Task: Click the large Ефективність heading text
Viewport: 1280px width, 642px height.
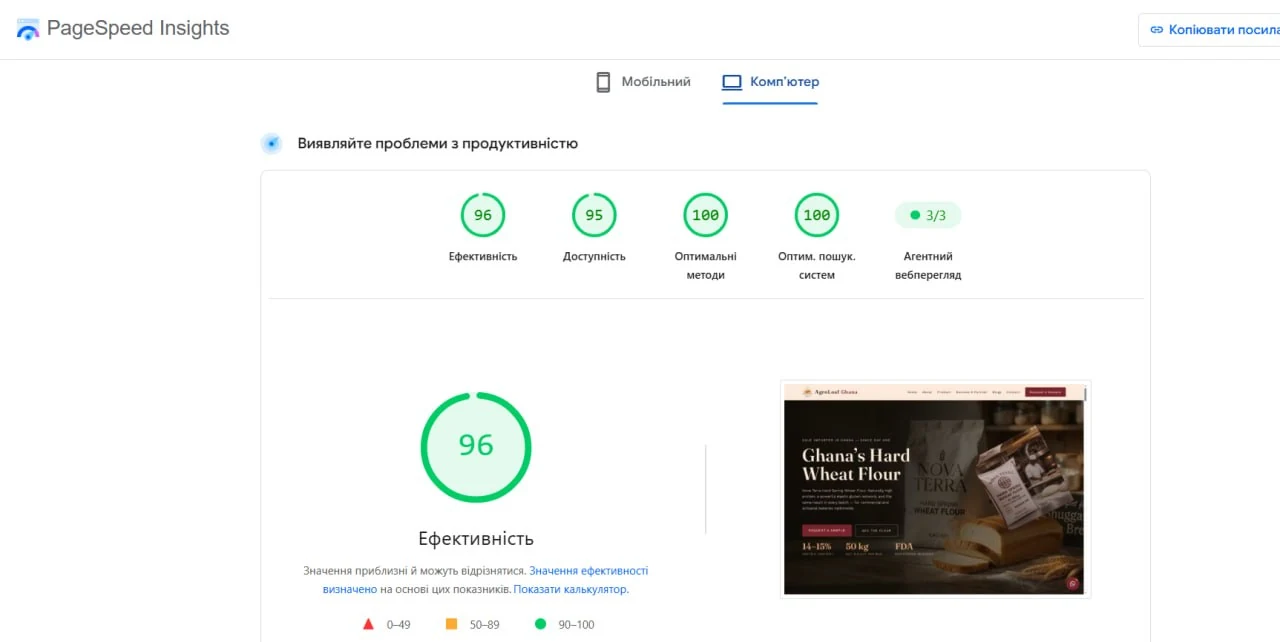Action: tap(476, 539)
